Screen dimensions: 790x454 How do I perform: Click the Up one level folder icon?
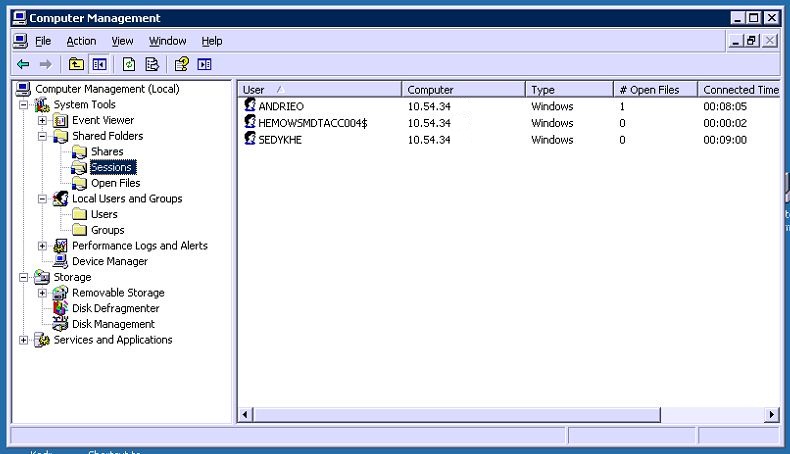(76, 64)
